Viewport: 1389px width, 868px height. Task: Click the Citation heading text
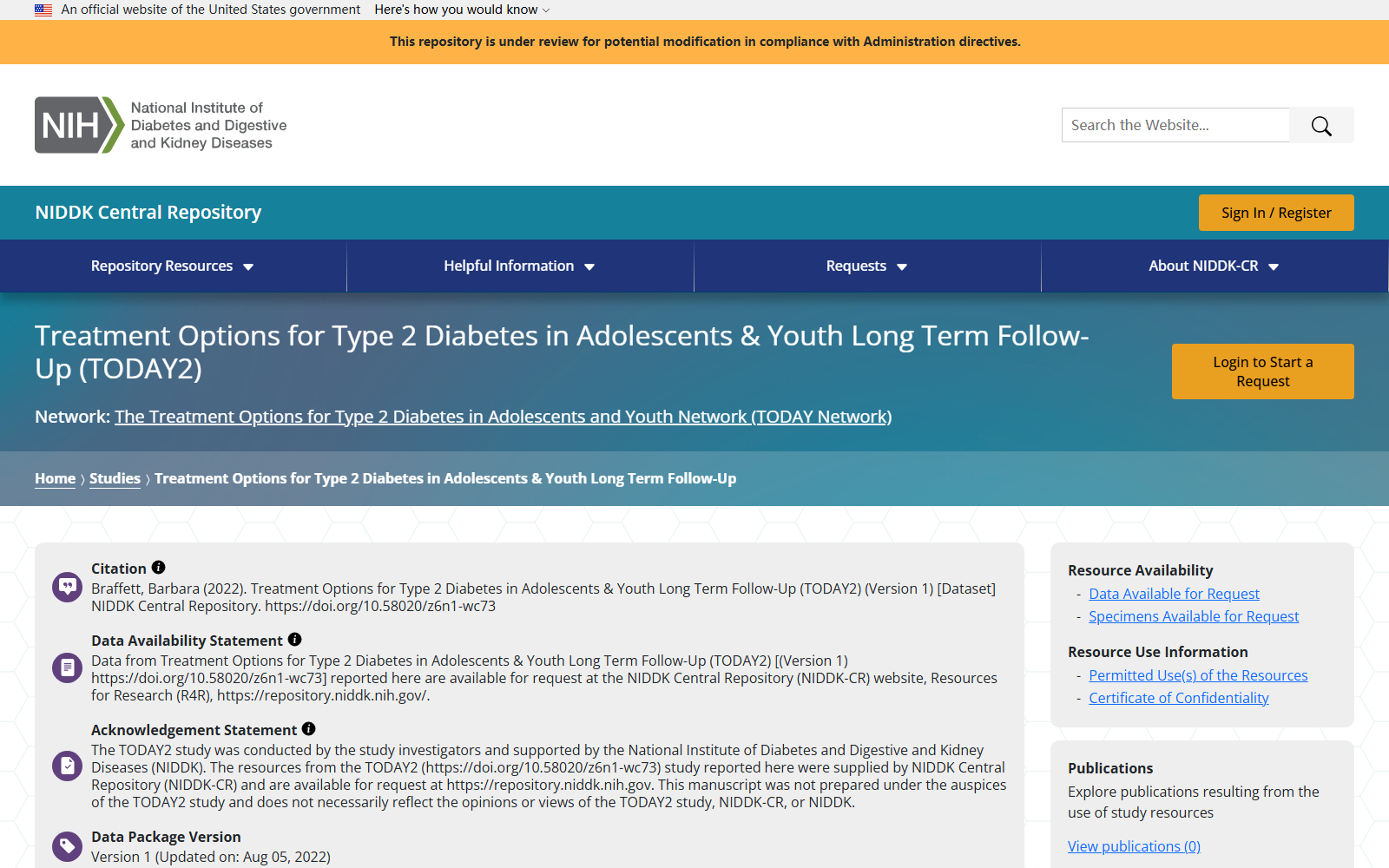coord(119,569)
